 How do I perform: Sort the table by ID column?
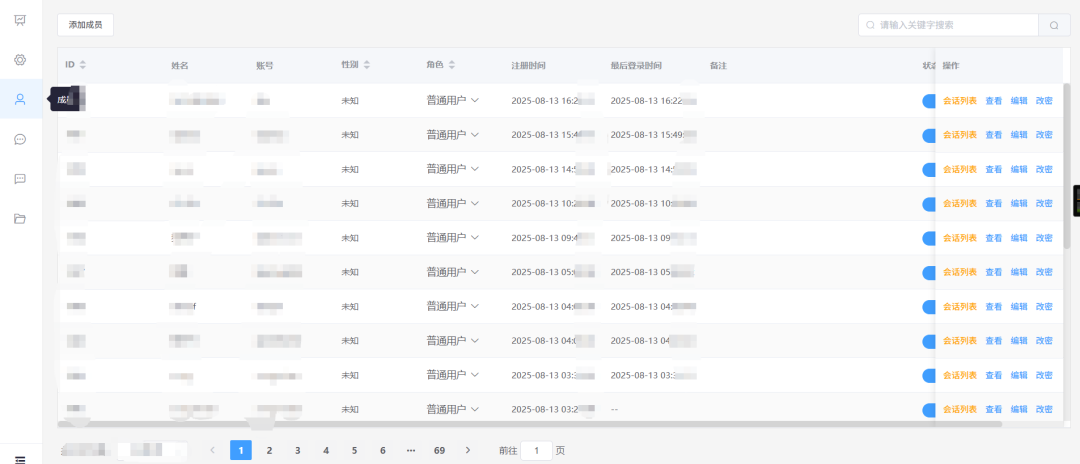[x=83, y=65]
